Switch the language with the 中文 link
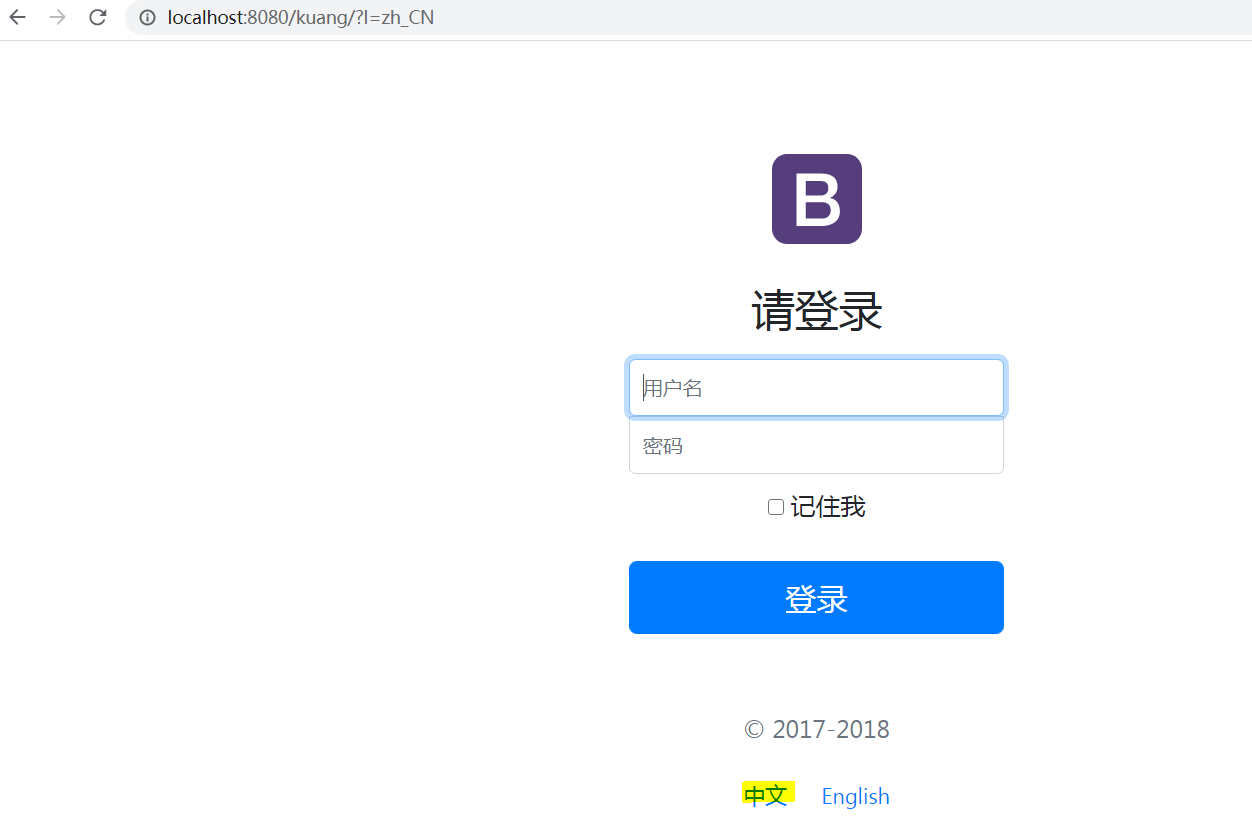Screen dimensions: 1252x829 pos(766,795)
